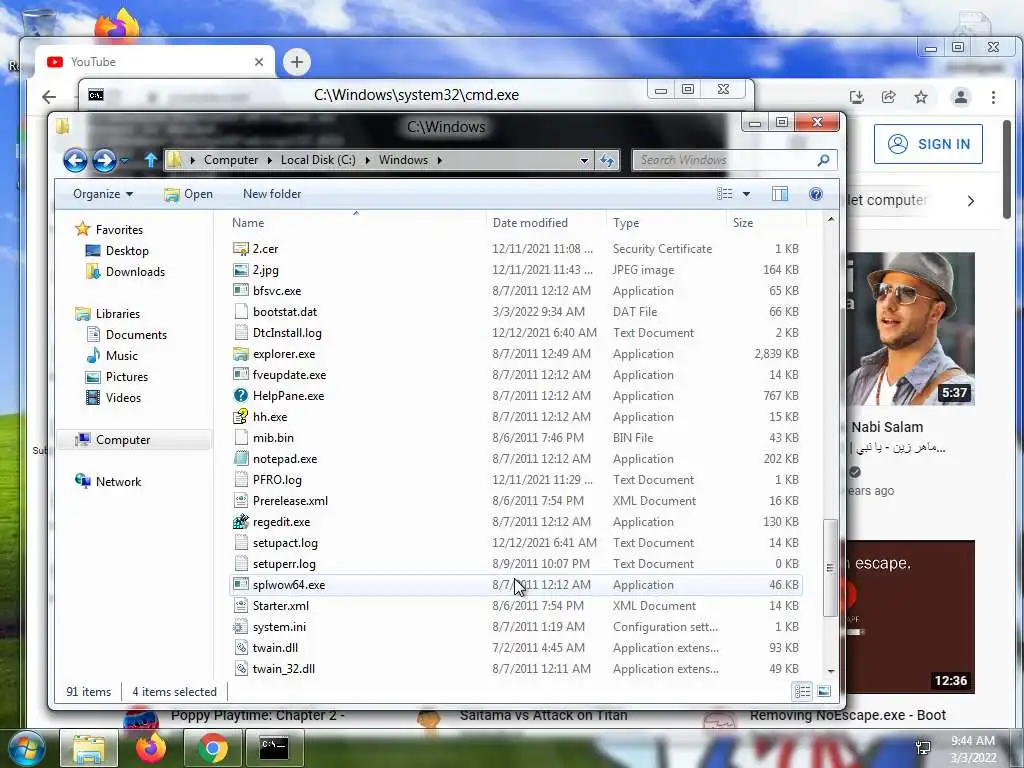Open the Organize dropdown menu
Image resolution: width=1024 pixels, height=768 pixels.
103,194
